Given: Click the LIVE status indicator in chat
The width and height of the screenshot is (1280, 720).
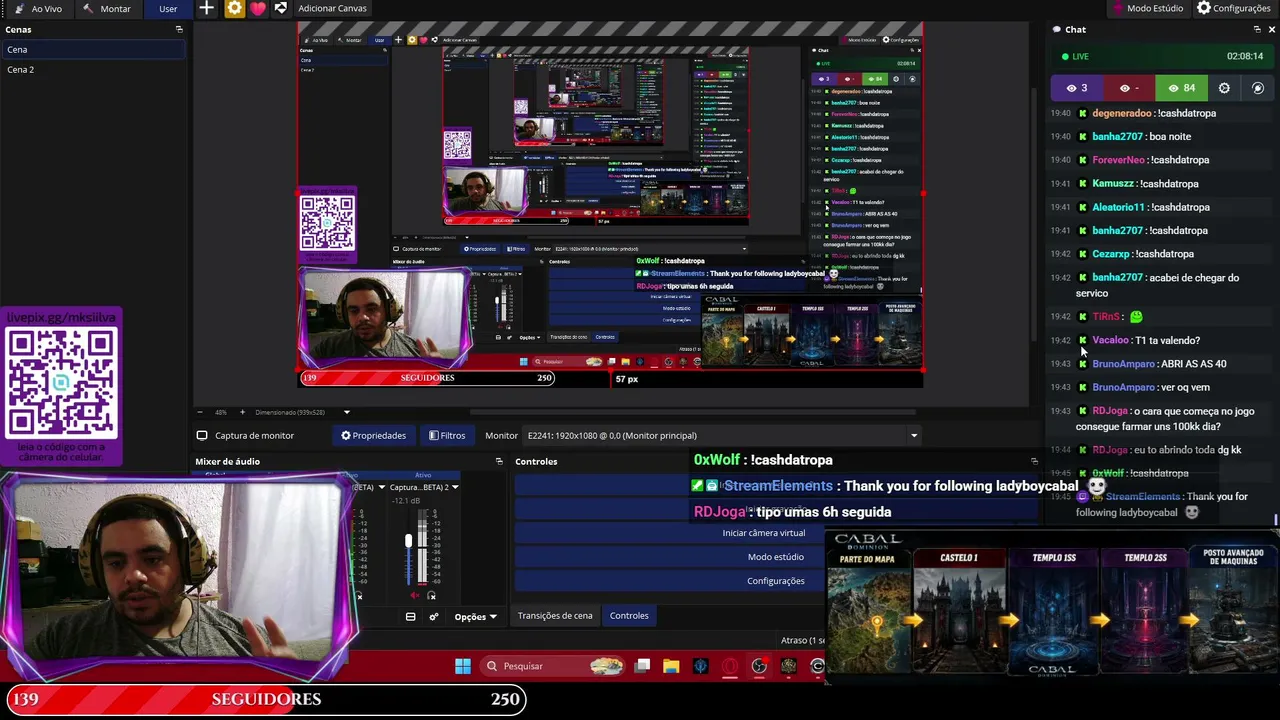Looking at the screenshot, I should (1075, 57).
